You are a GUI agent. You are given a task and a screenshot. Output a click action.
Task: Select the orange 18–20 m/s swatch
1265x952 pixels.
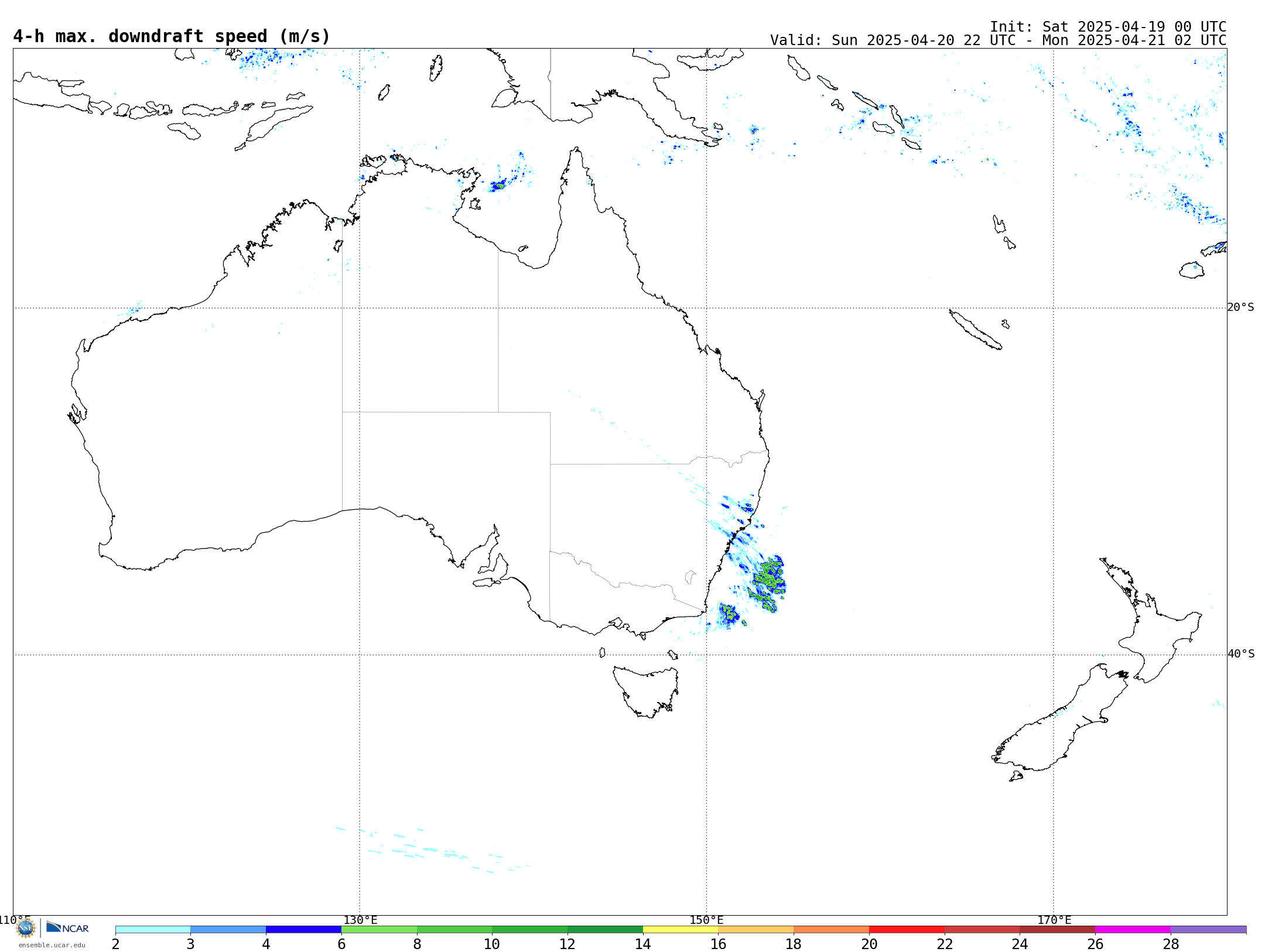click(x=832, y=930)
